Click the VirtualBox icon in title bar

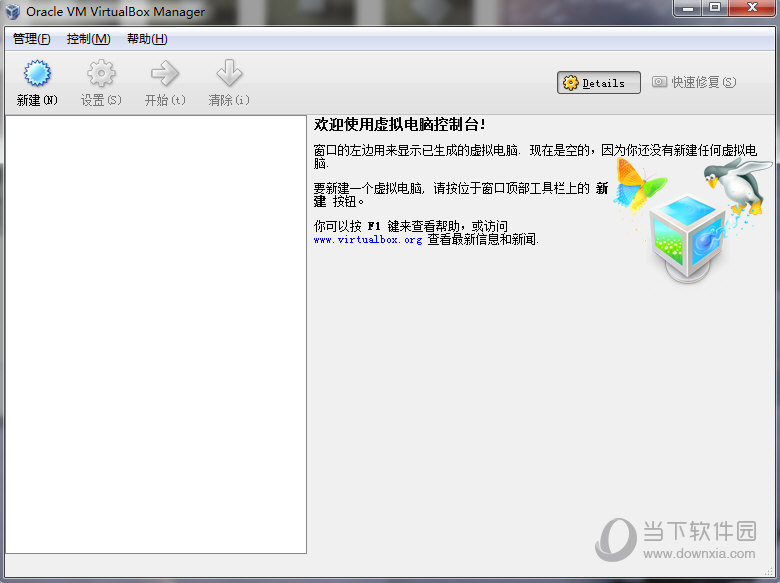(x=13, y=11)
